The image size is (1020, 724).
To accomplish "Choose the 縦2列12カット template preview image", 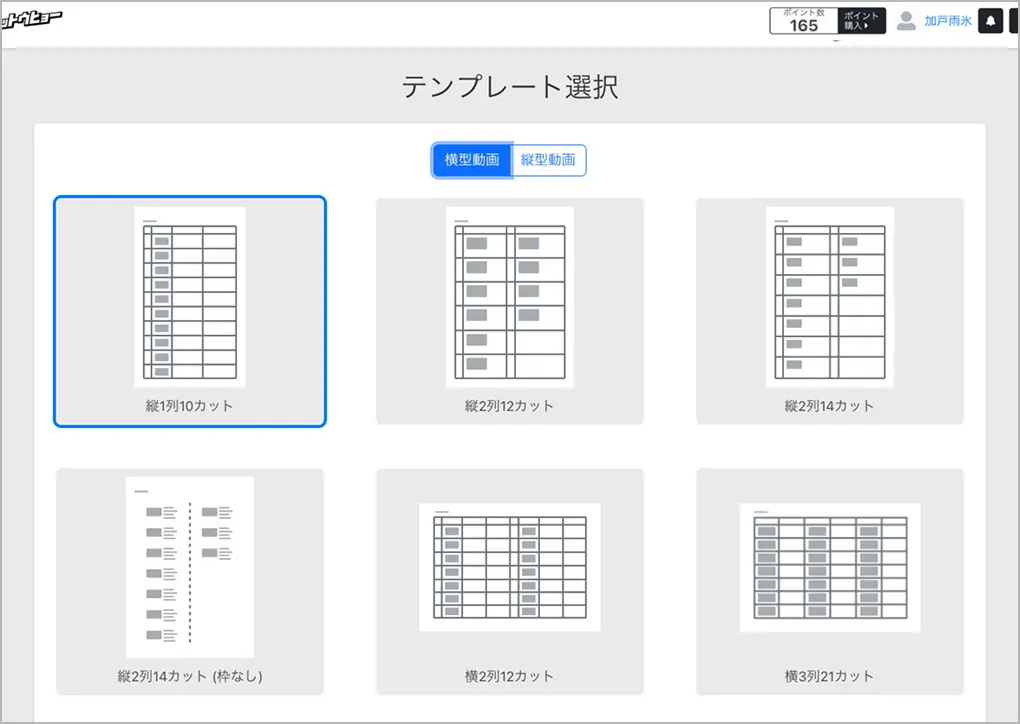I will pyautogui.click(x=510, y=297).
